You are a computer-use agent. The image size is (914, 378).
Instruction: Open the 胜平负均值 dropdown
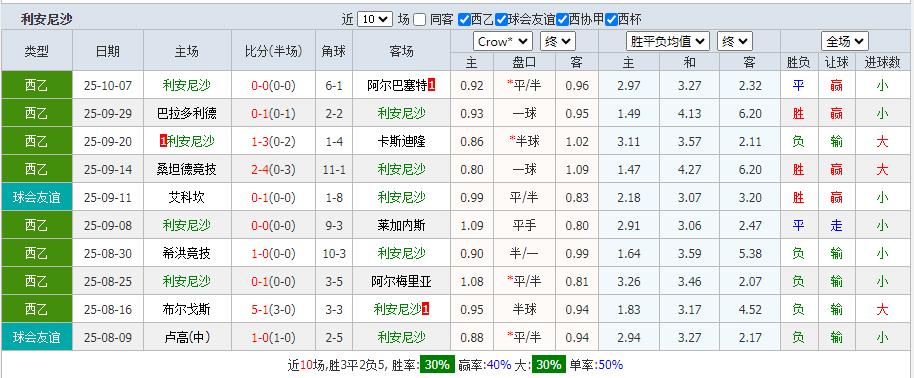(668, 41)
